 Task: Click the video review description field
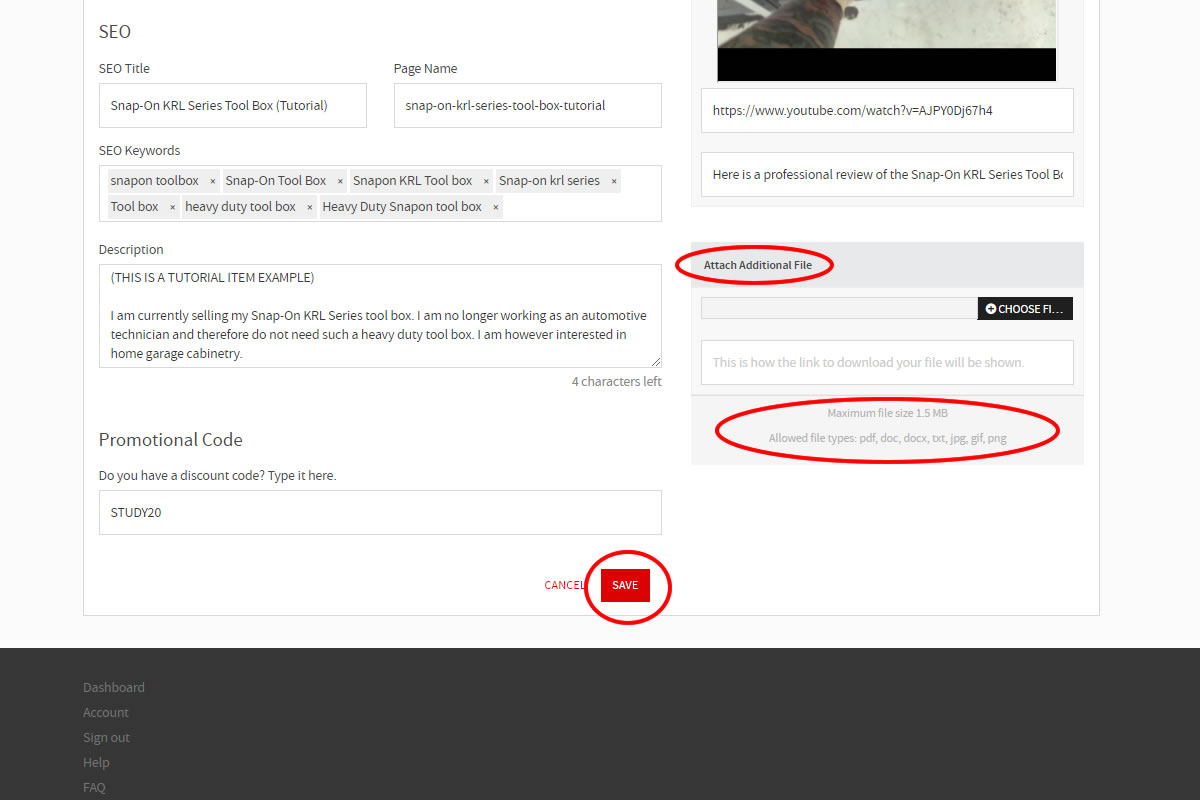pyautogui.click(x=887, y=174)
